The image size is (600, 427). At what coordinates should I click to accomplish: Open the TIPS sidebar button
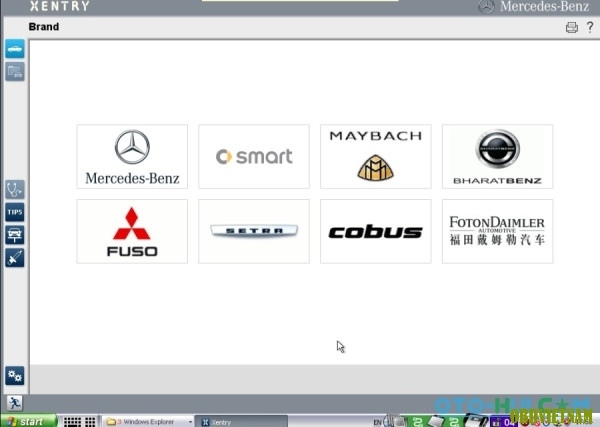(15, 212)
